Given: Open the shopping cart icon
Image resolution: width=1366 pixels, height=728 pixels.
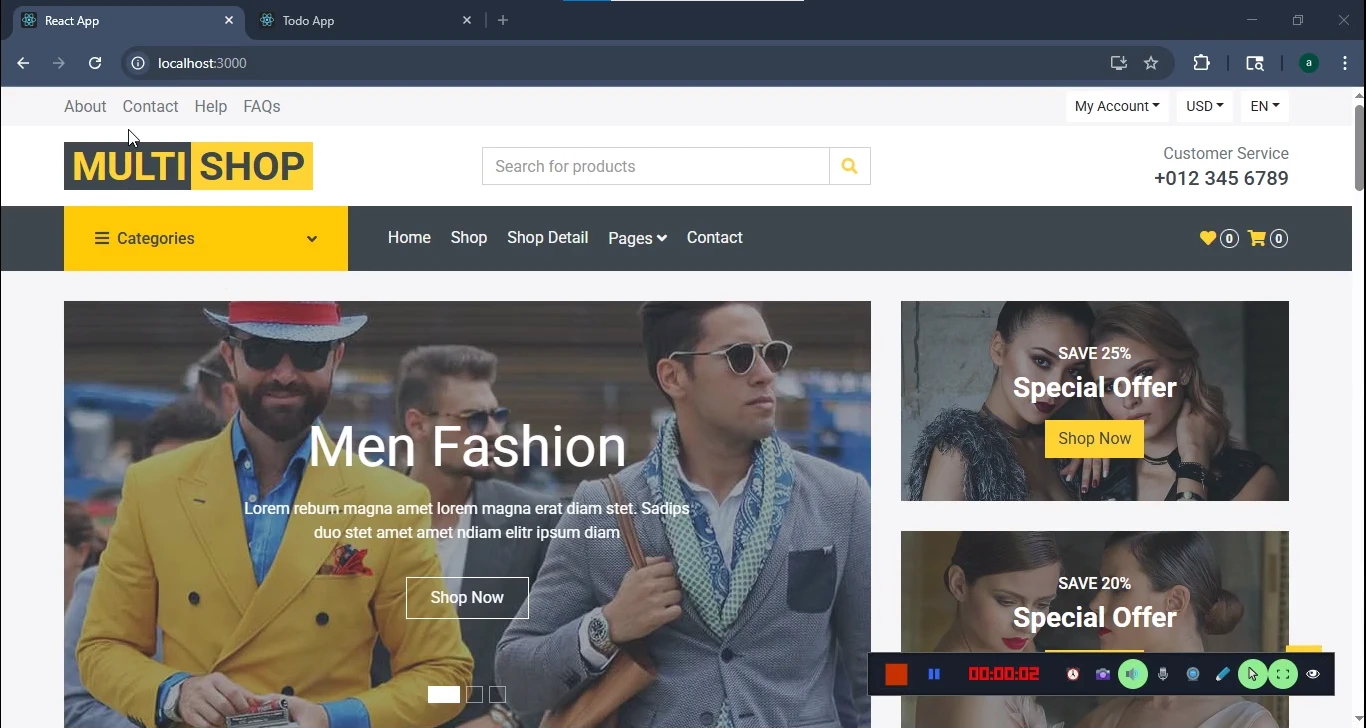Looking at the screenshot, I should coord(1257,238).
